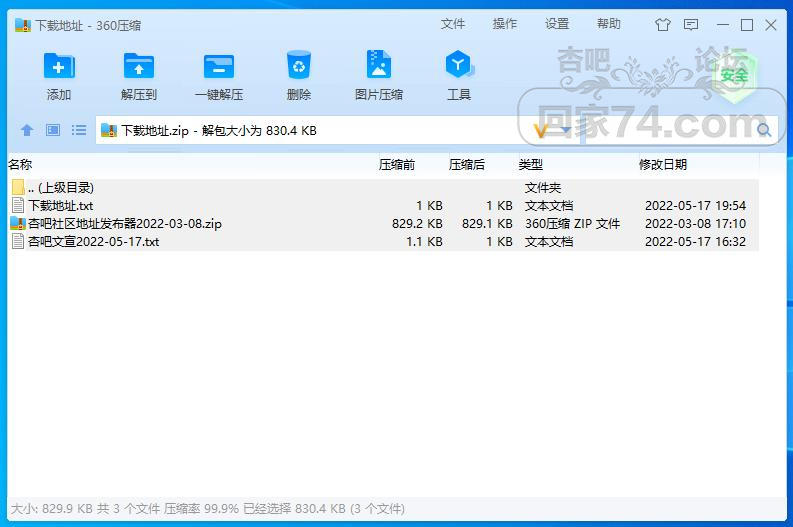
Task: Open the skin (shirt) icon in title bar
Action: tap(663, 25)
